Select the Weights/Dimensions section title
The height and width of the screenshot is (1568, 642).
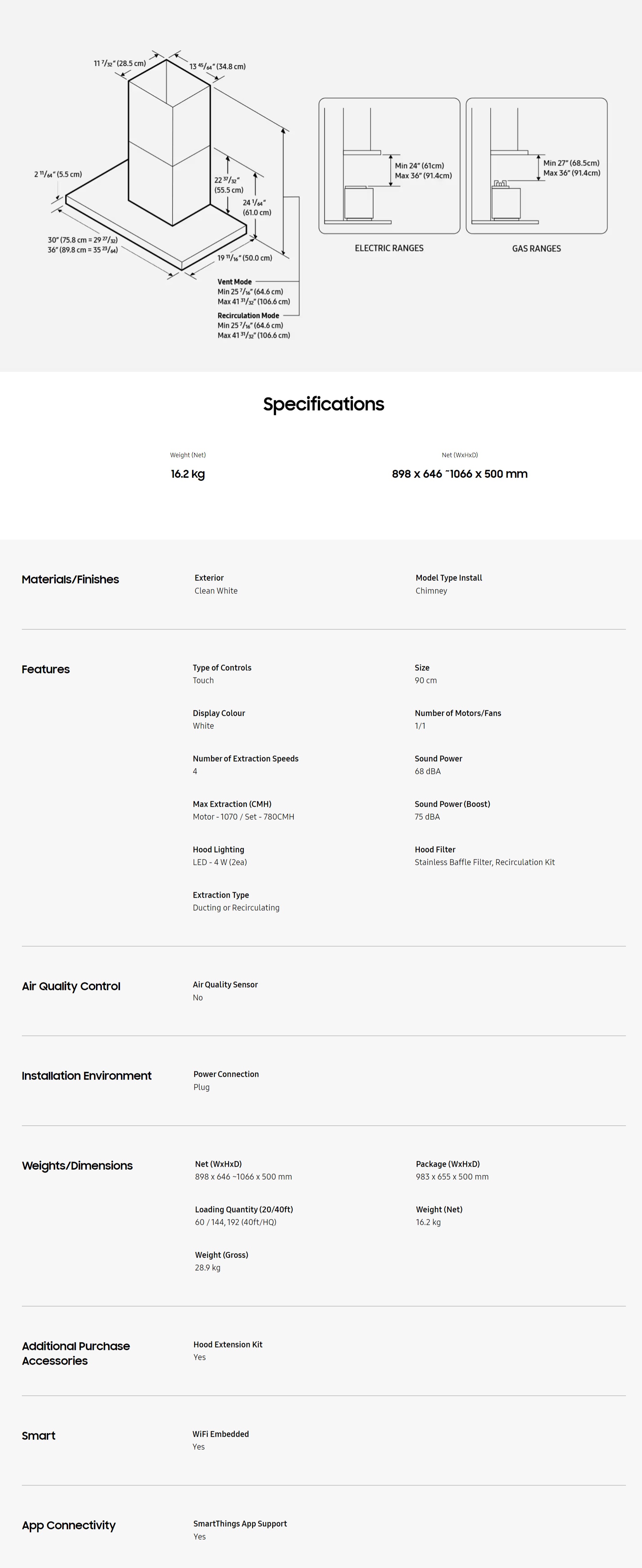[x=77, y=1166]
